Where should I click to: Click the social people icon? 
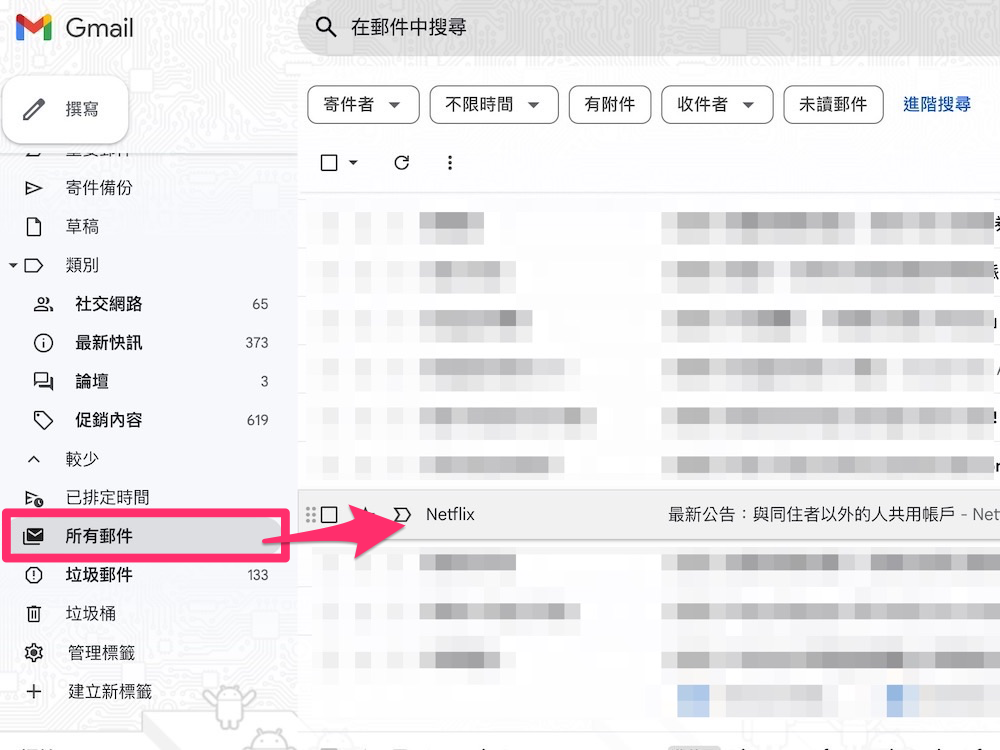(43, 304)
